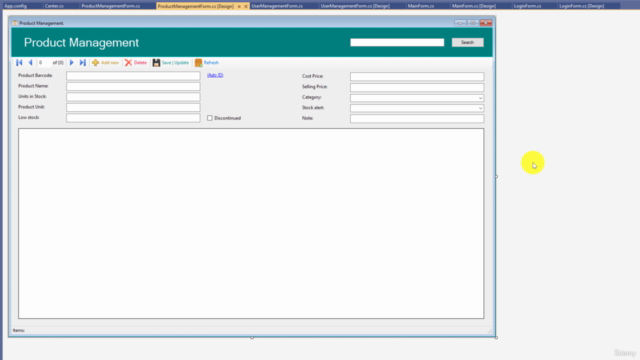The image size is (640, 360).
Task: Click the Low stock input field
Action: [133, 118]
